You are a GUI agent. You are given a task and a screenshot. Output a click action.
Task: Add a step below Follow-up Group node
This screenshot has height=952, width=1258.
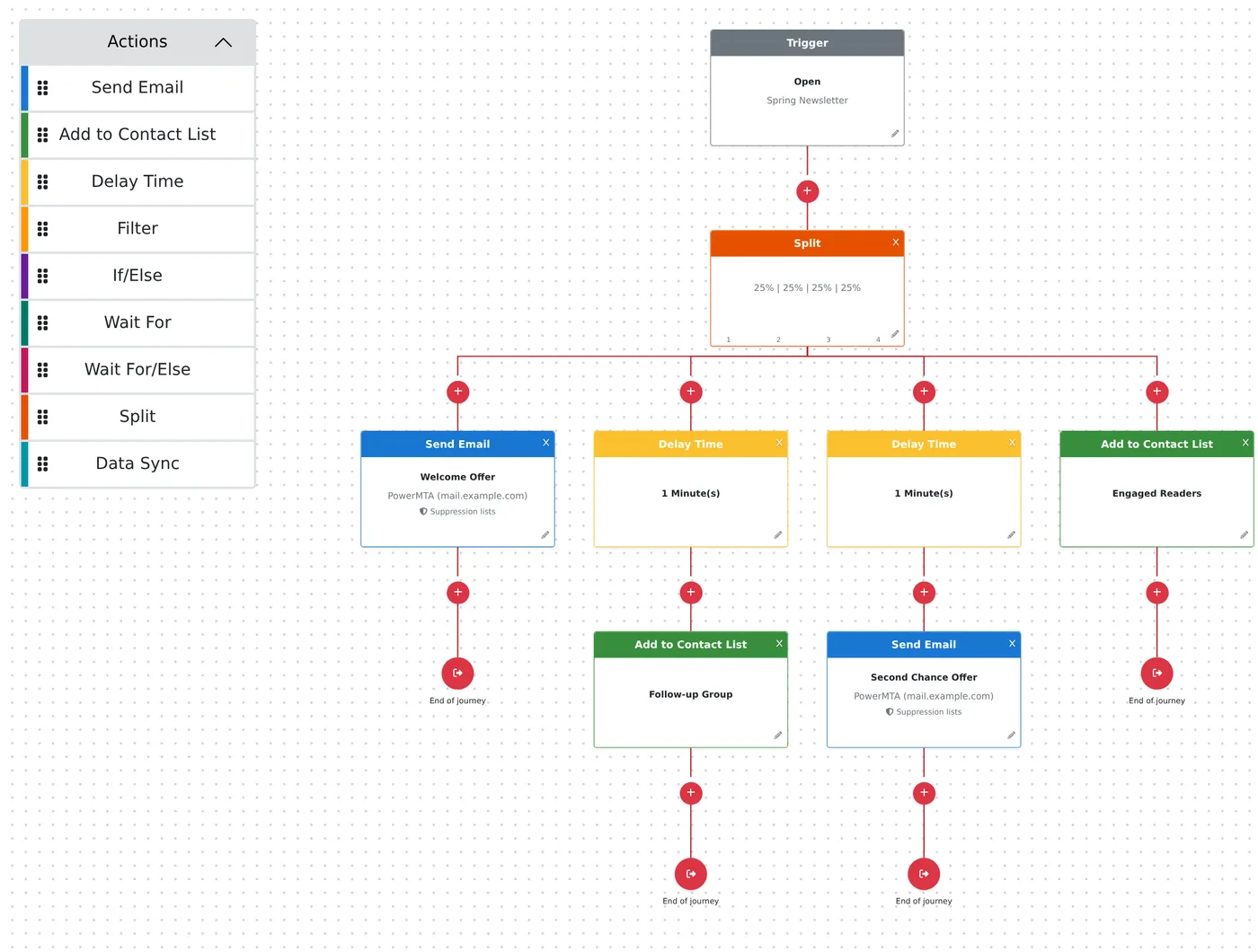691,793
